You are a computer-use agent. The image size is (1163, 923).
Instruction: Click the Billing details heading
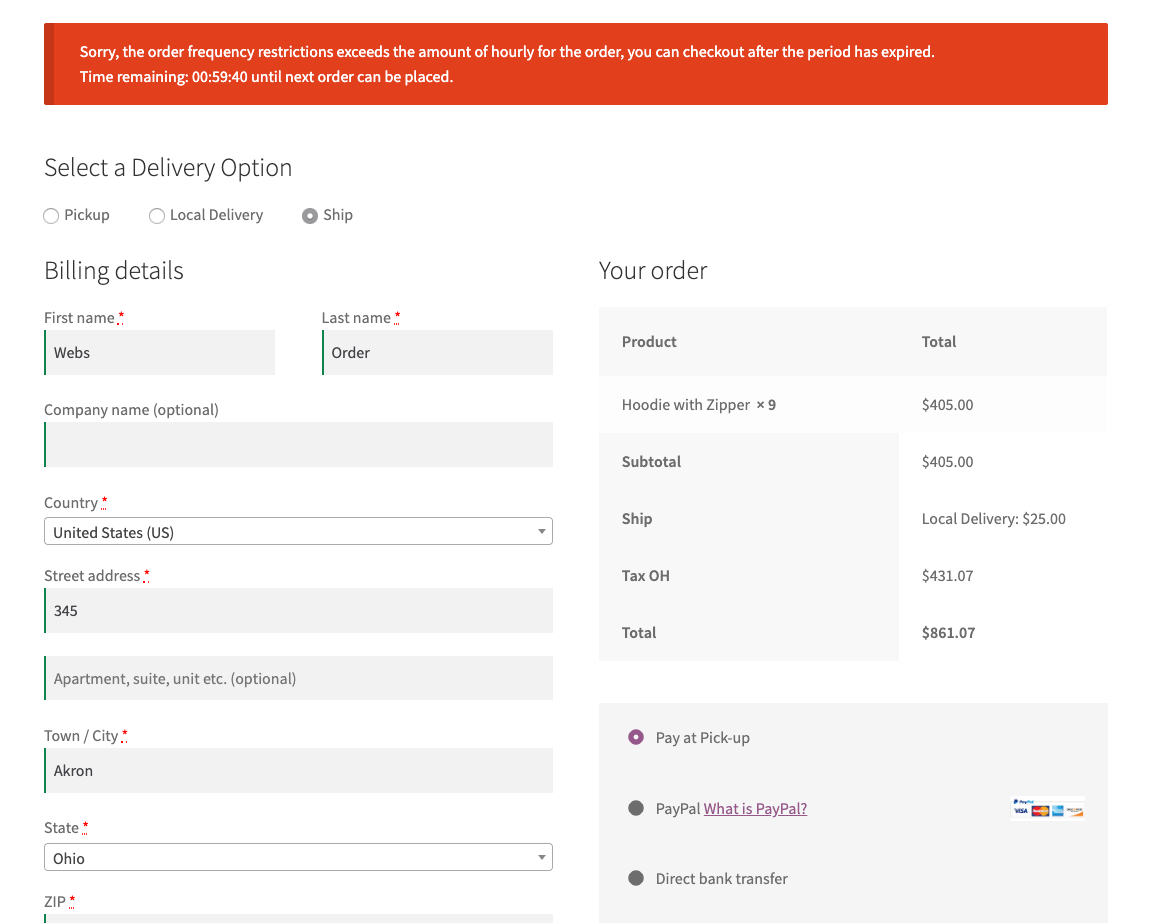[113, 271]
